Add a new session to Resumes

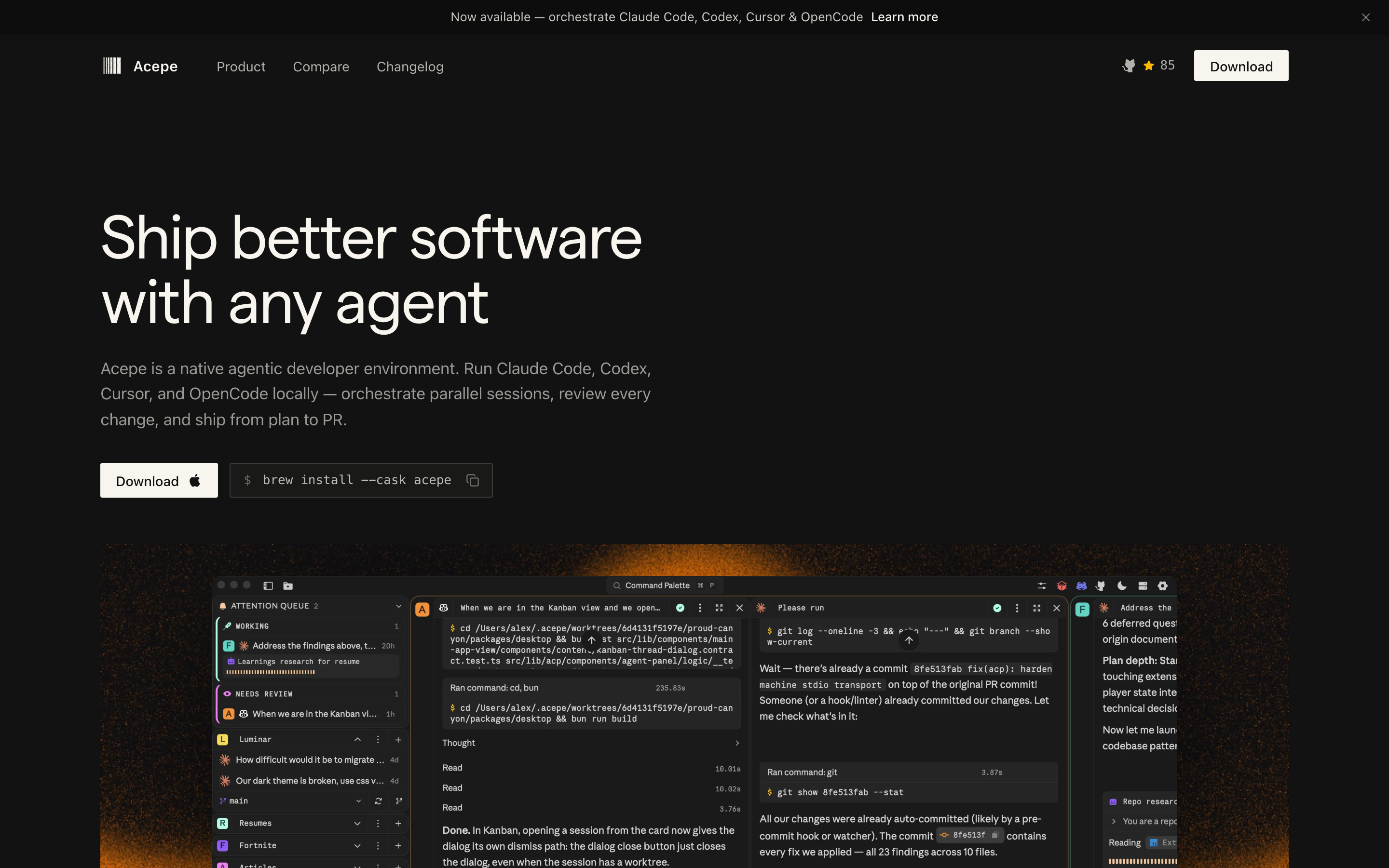(398, 823)
